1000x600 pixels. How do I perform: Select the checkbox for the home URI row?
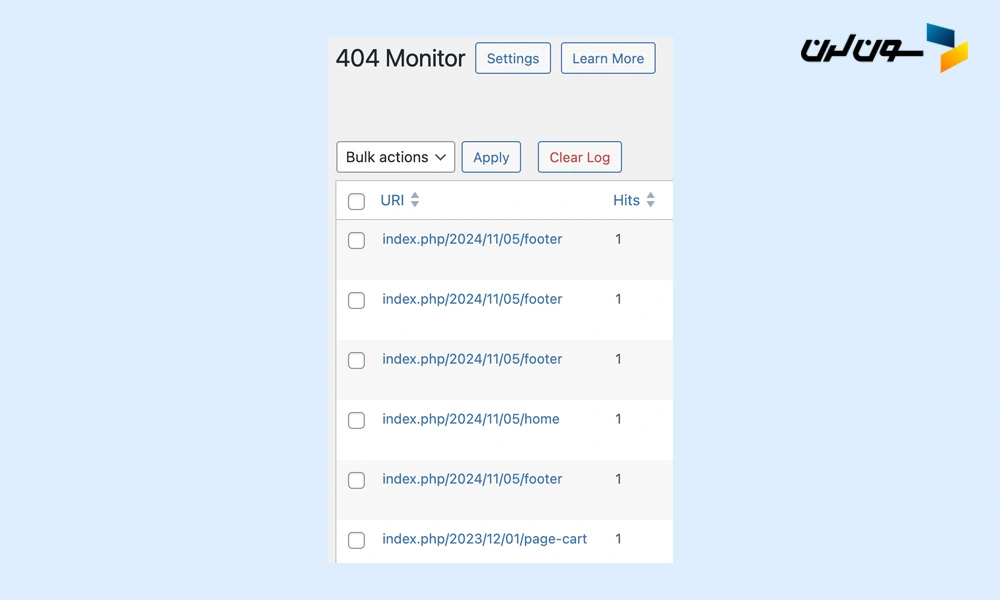pos(356,420)
